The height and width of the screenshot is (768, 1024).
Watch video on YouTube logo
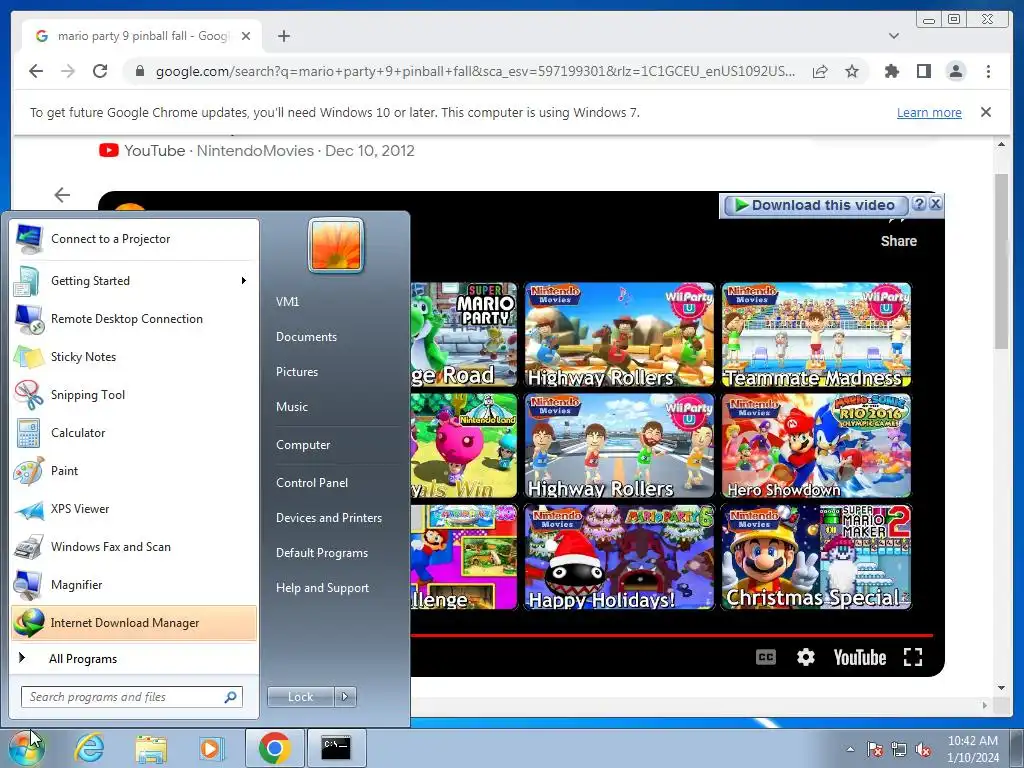click(x=859, y=658)
